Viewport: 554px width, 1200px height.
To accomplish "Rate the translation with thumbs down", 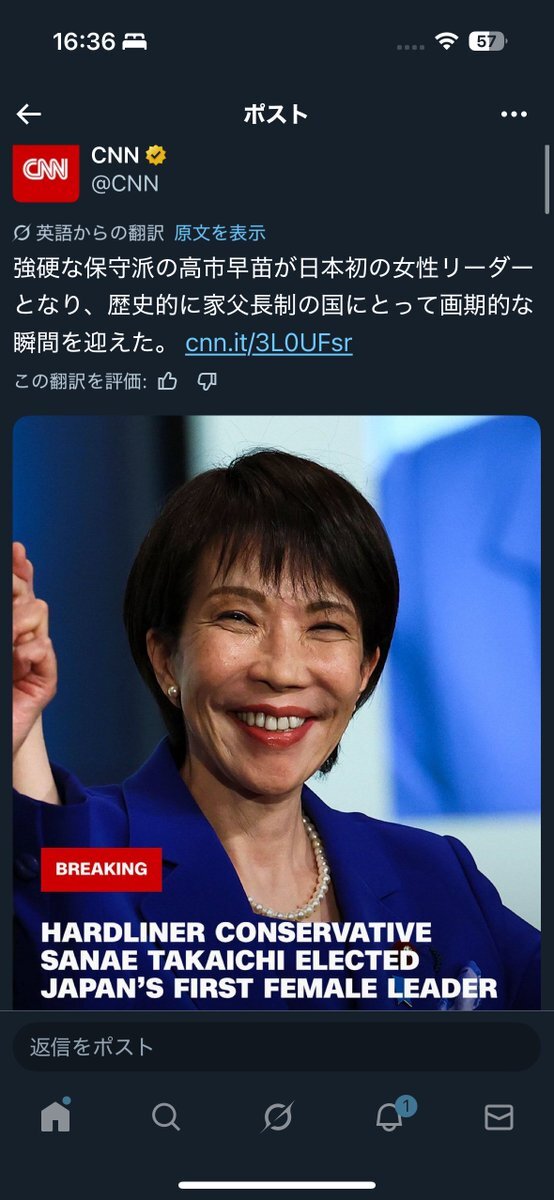I will (x=207, y=381).
